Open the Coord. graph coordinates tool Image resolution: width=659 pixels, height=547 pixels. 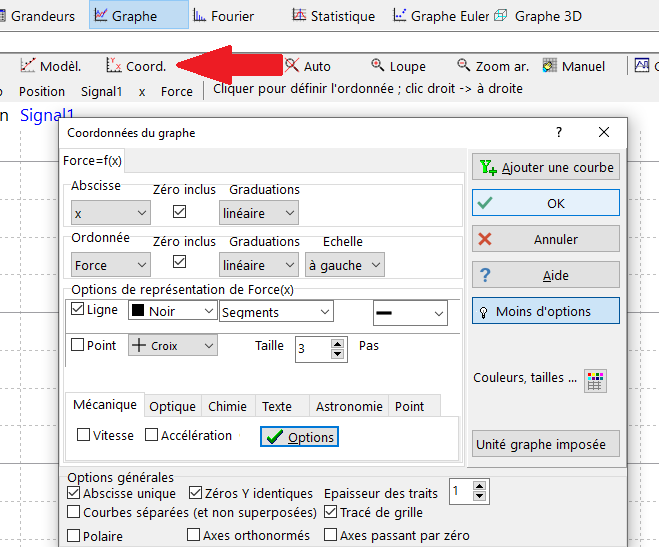pos(137,66)
